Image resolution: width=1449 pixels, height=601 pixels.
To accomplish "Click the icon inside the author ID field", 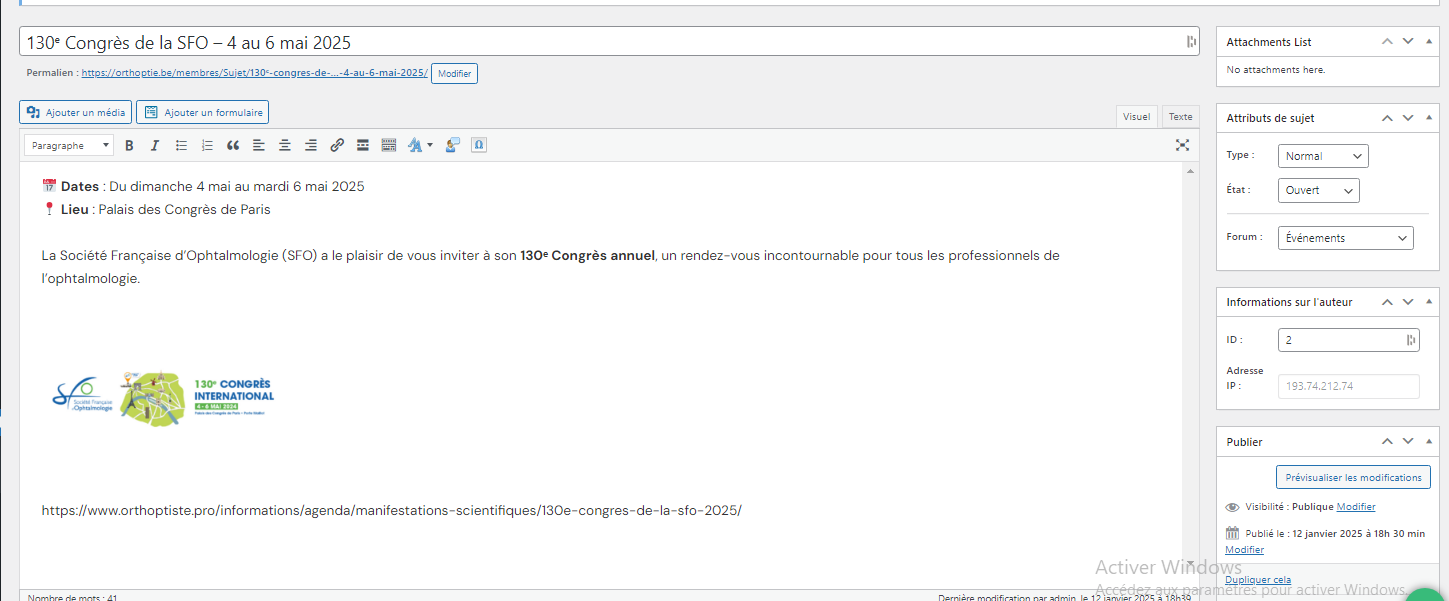I will pyautogui.click(x=1411, y=340).
